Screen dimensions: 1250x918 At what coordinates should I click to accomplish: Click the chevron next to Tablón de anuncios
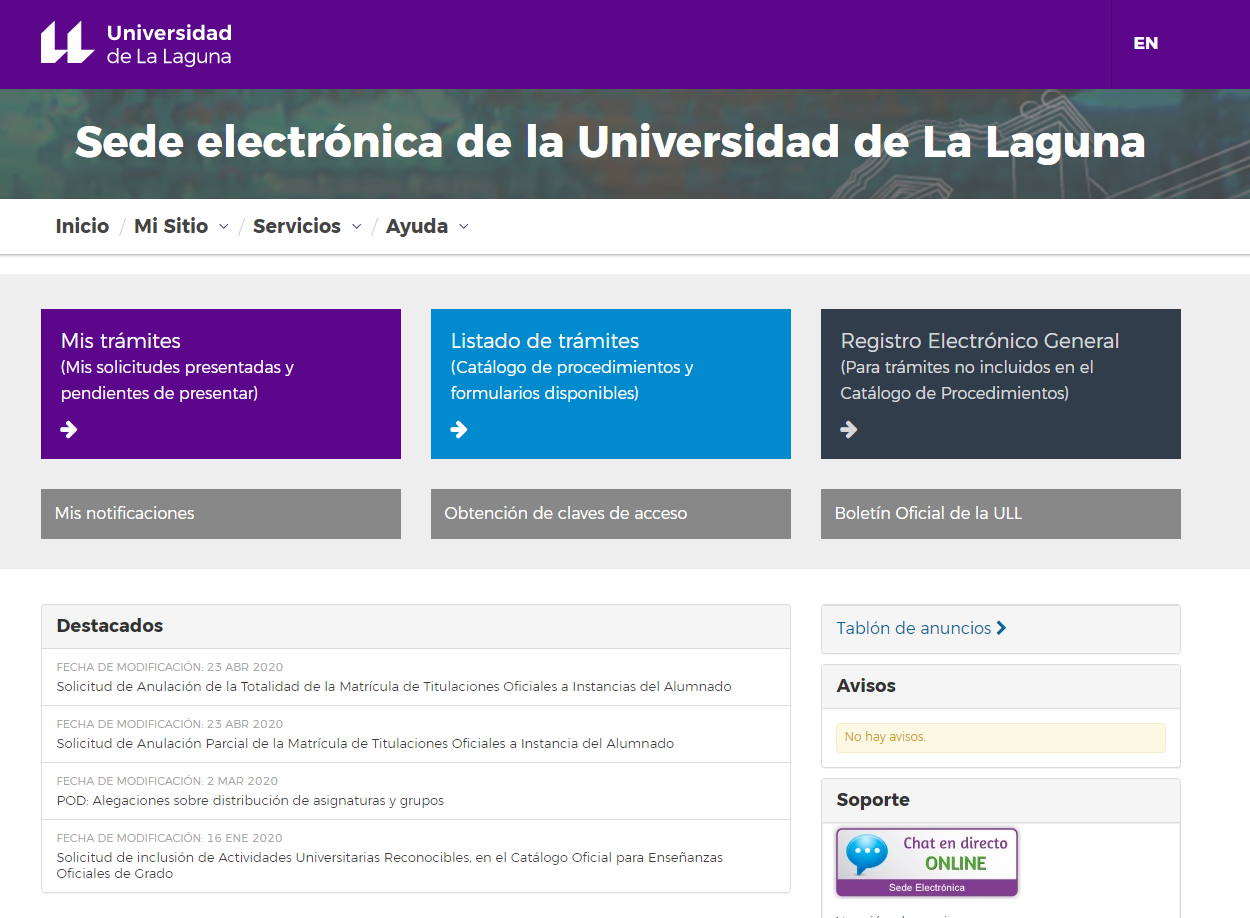[x=1002, y=628]
